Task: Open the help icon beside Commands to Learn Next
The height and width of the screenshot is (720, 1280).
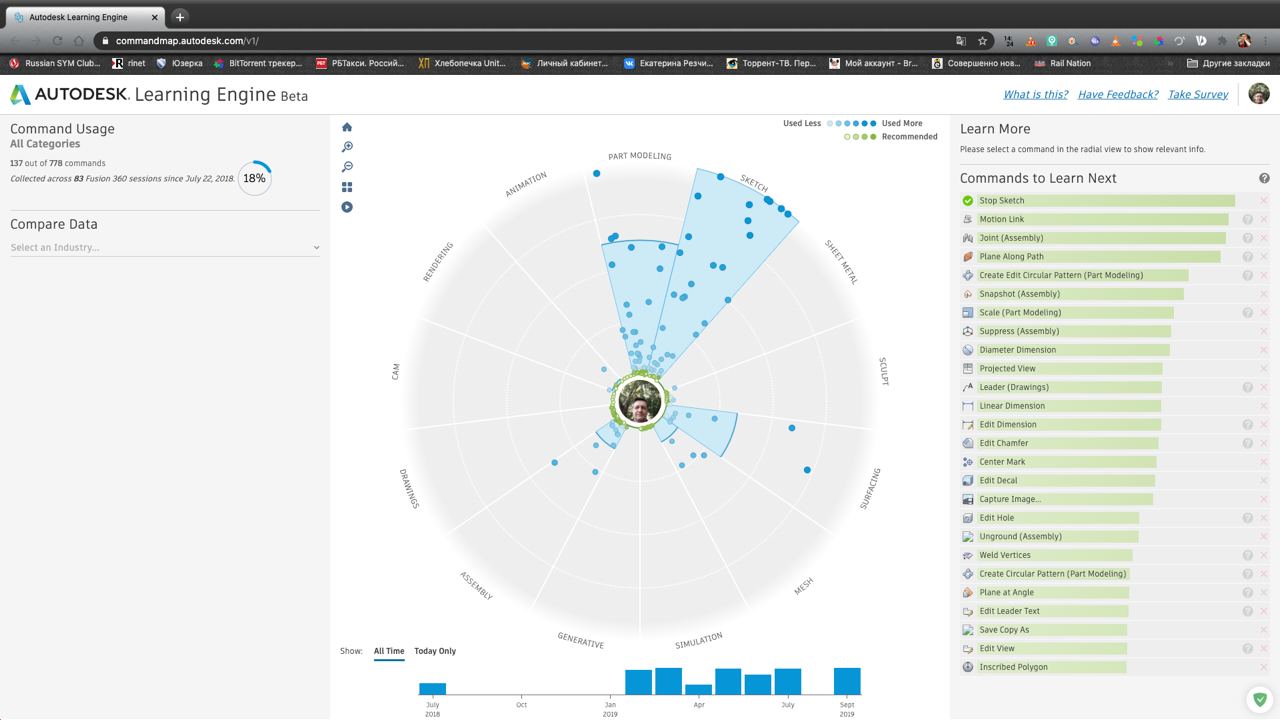Action: pos(1264,178)
